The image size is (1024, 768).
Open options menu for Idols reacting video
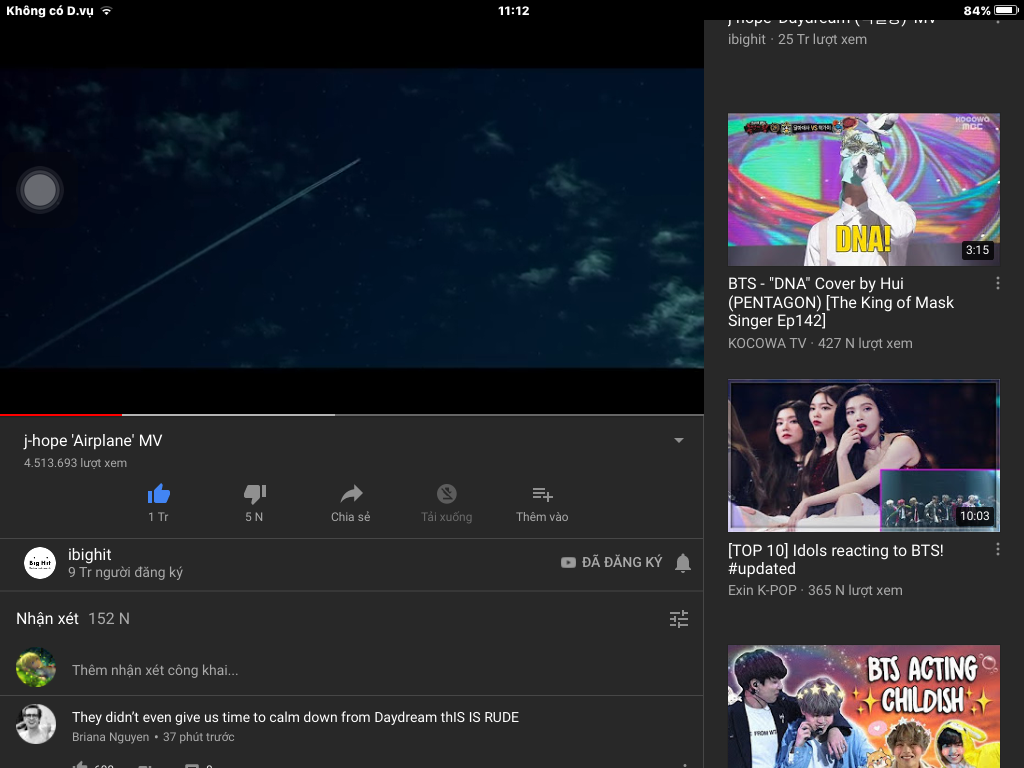[x=997, y=550]
